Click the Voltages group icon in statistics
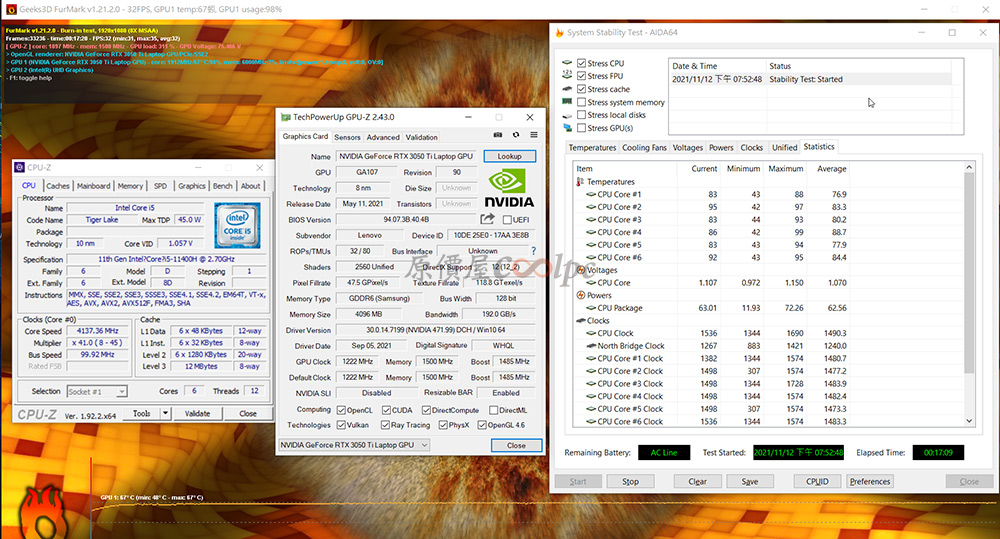This screenshot has height=539, width=1000. [x=580, y=270]
